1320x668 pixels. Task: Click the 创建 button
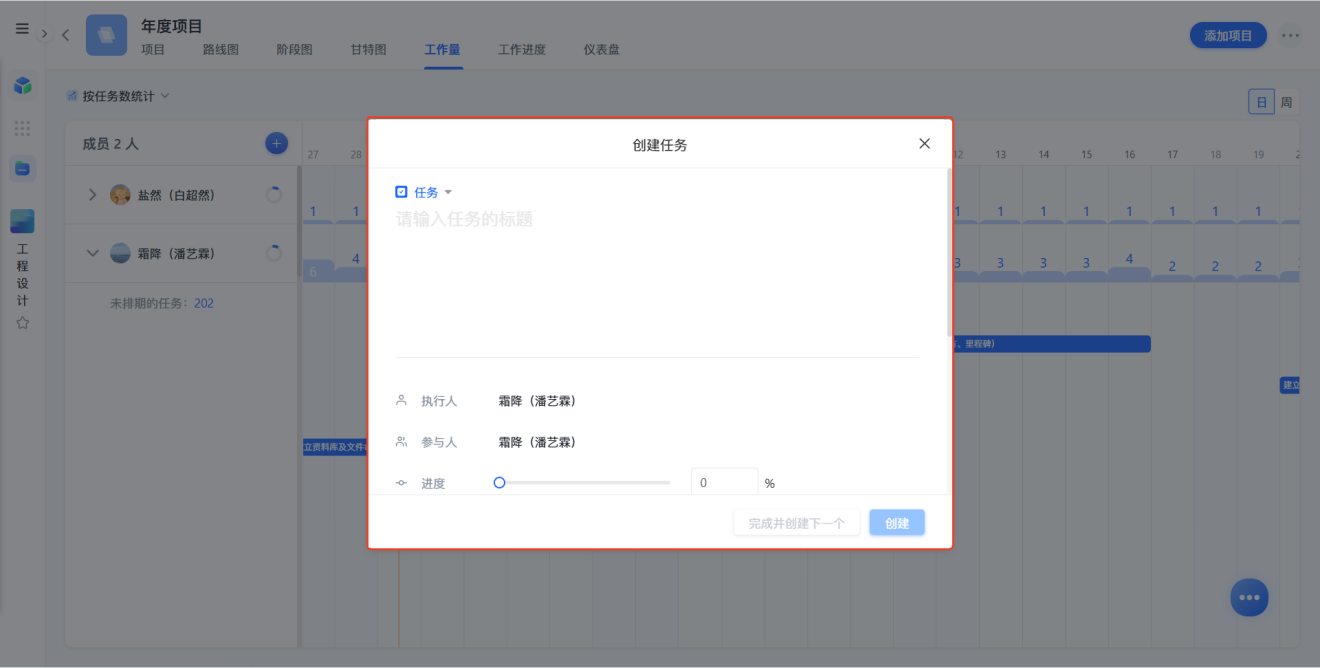click(897, 523)
